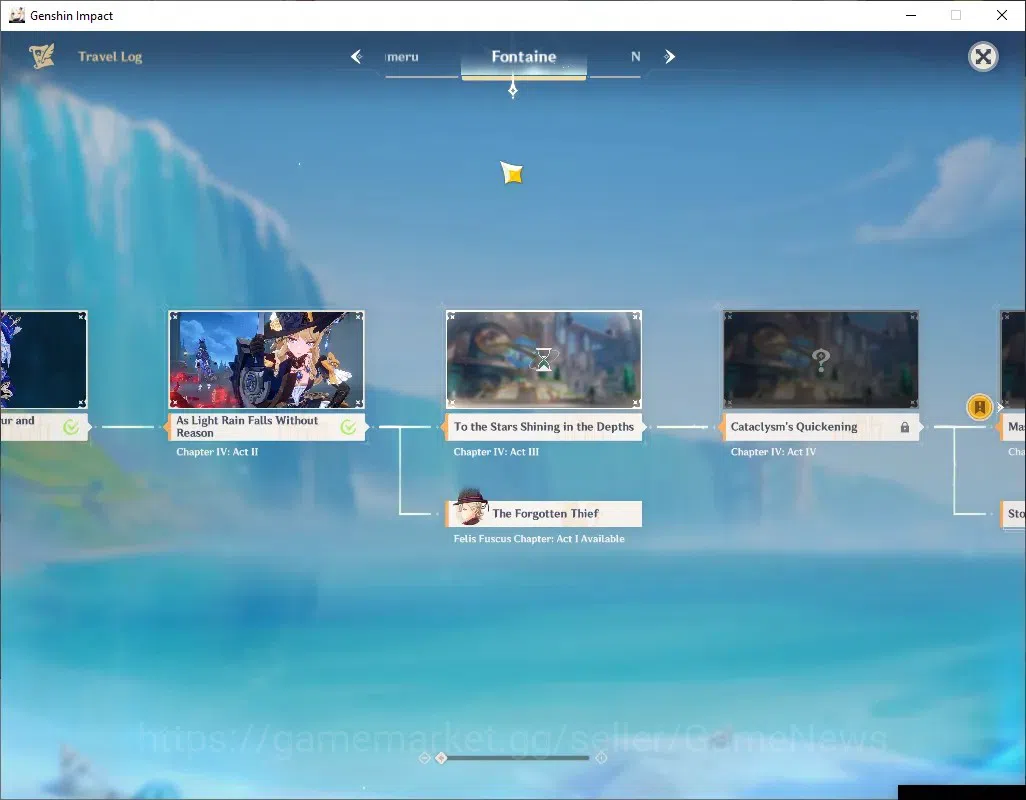Close the Travel Log with the X button
The height and width of the screenshot is (800, 1026).
coord(982,57)
